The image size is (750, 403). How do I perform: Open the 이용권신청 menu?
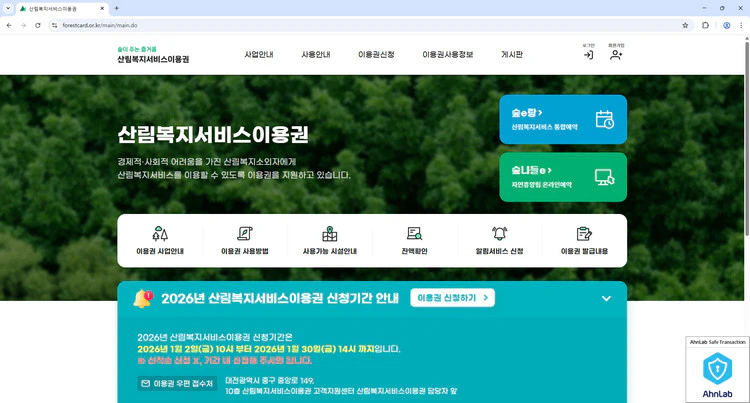pyautogui.click(x=376, y=54)
